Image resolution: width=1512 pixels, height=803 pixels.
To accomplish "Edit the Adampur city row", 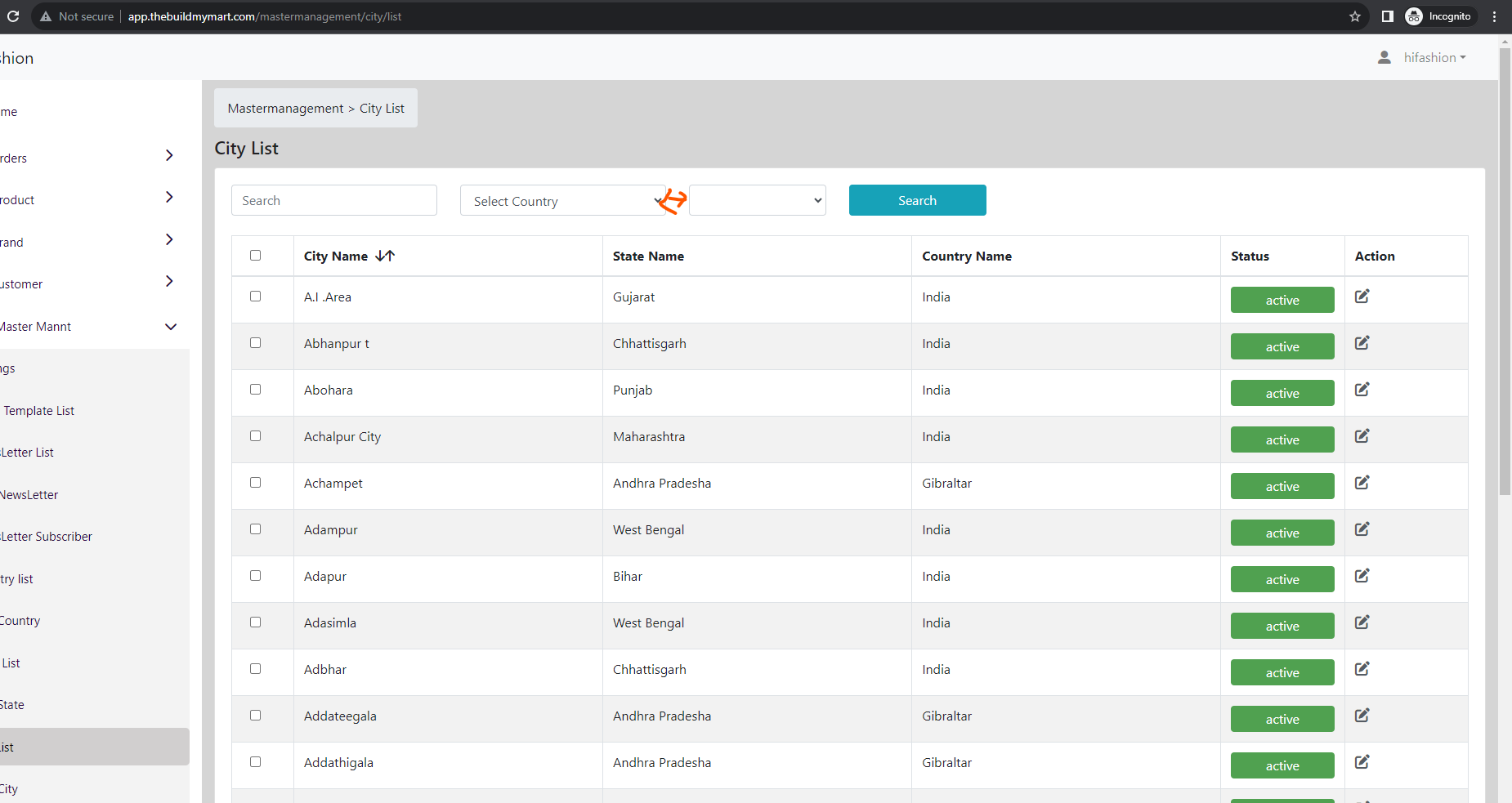I will [x=1362, y=529].
